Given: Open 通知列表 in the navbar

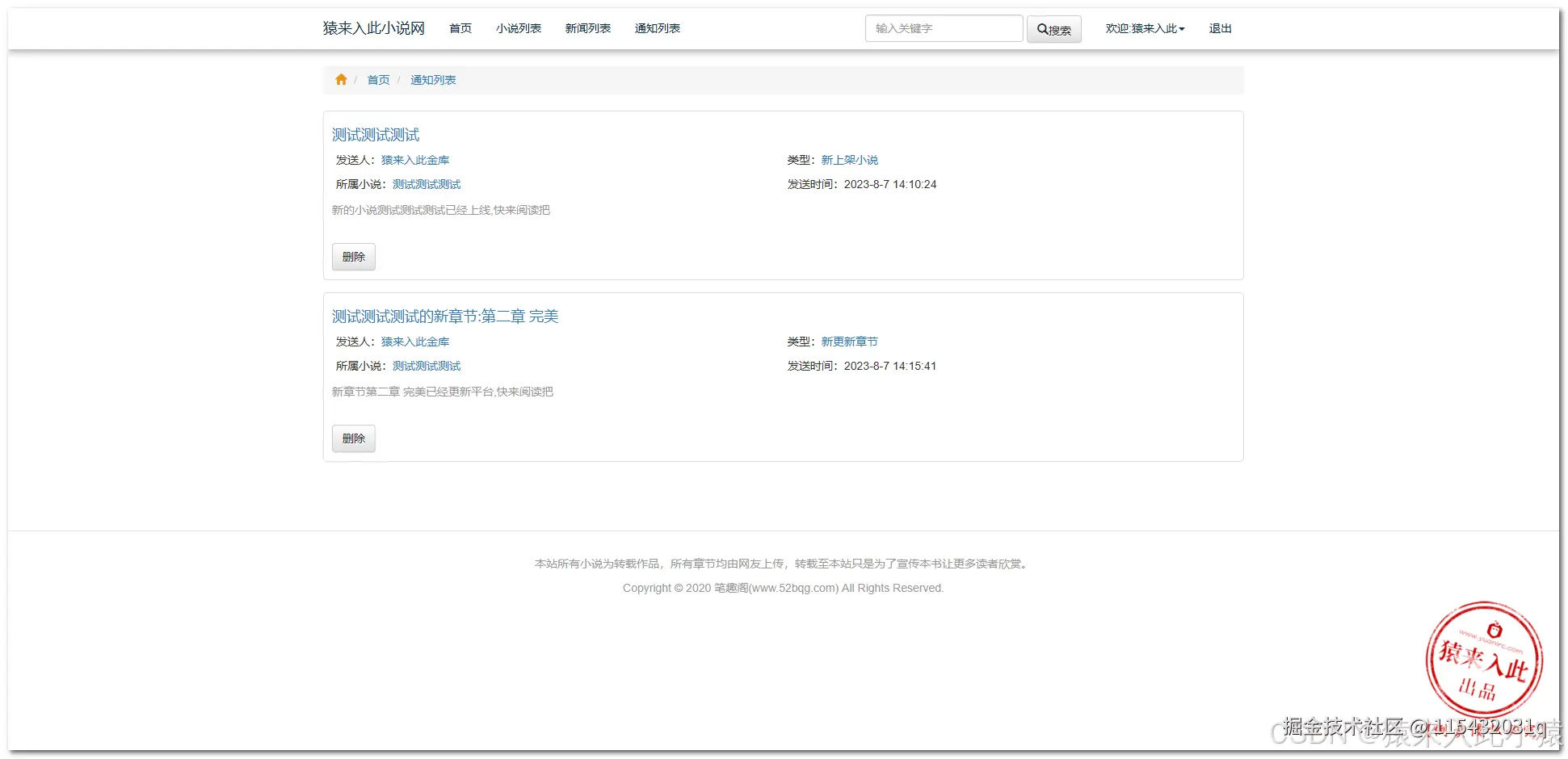Looking at the screenshot, I should click(x=658, y=28).
